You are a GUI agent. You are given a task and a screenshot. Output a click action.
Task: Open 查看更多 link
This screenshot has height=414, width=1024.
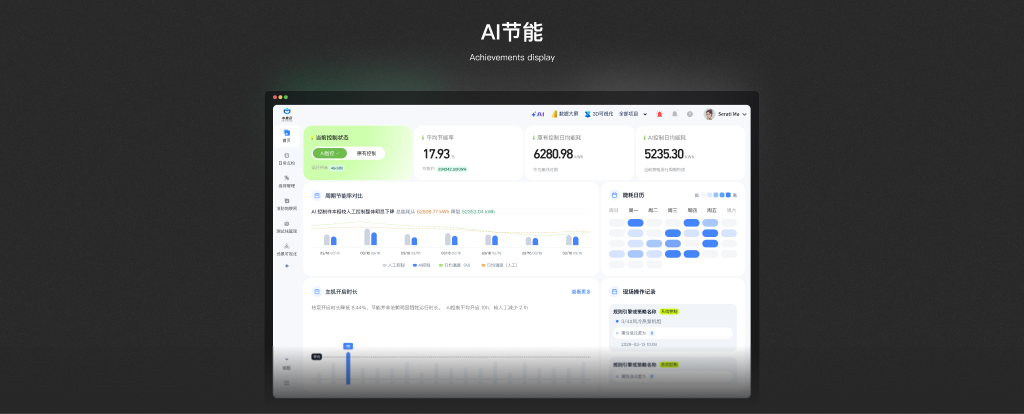(x=581, y=292)
